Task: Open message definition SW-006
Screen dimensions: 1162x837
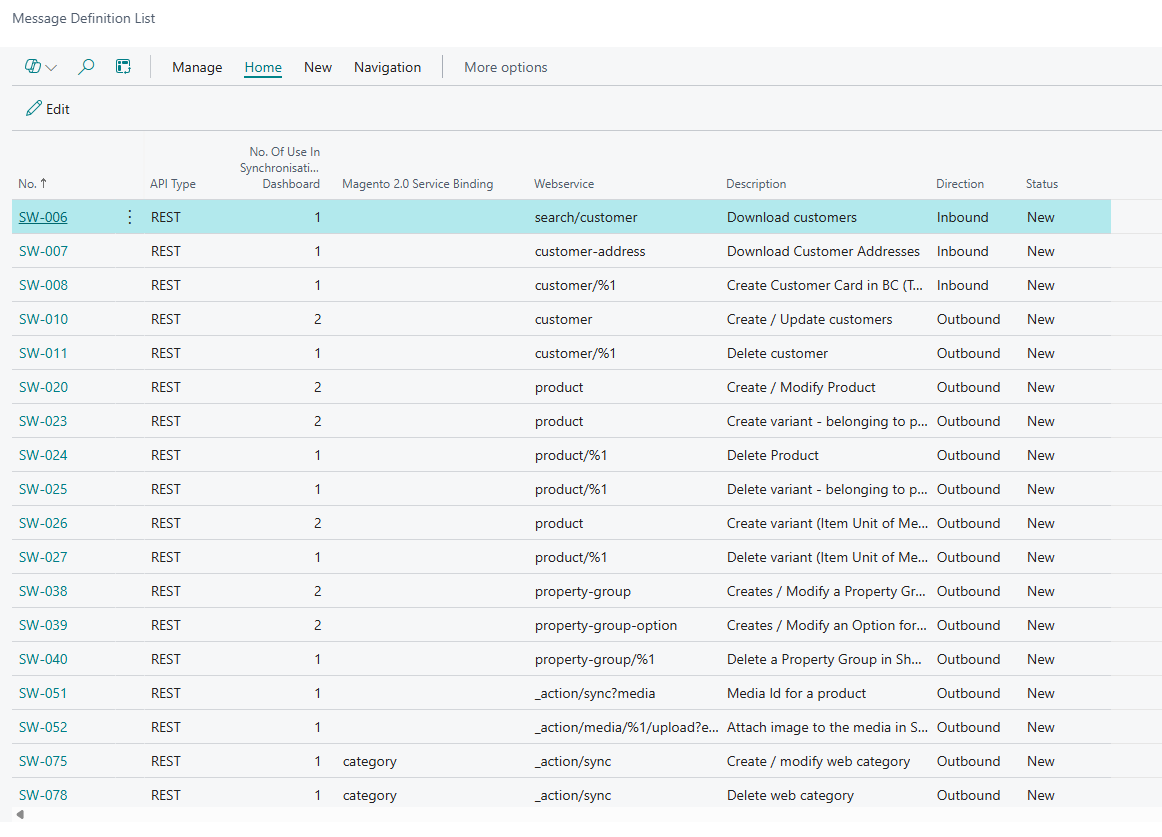Action: 43,217
